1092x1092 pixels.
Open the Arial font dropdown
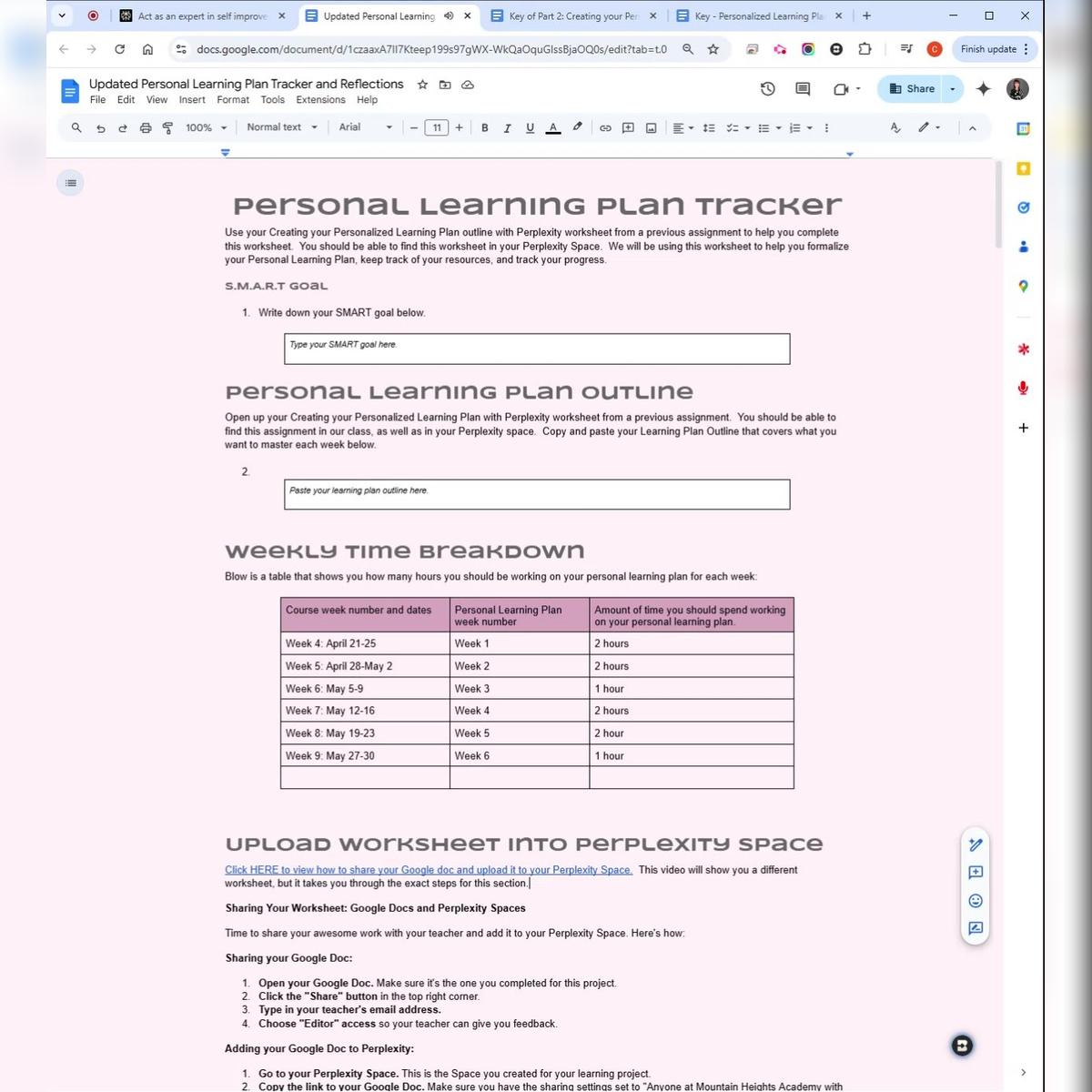[x=365, y=127]
